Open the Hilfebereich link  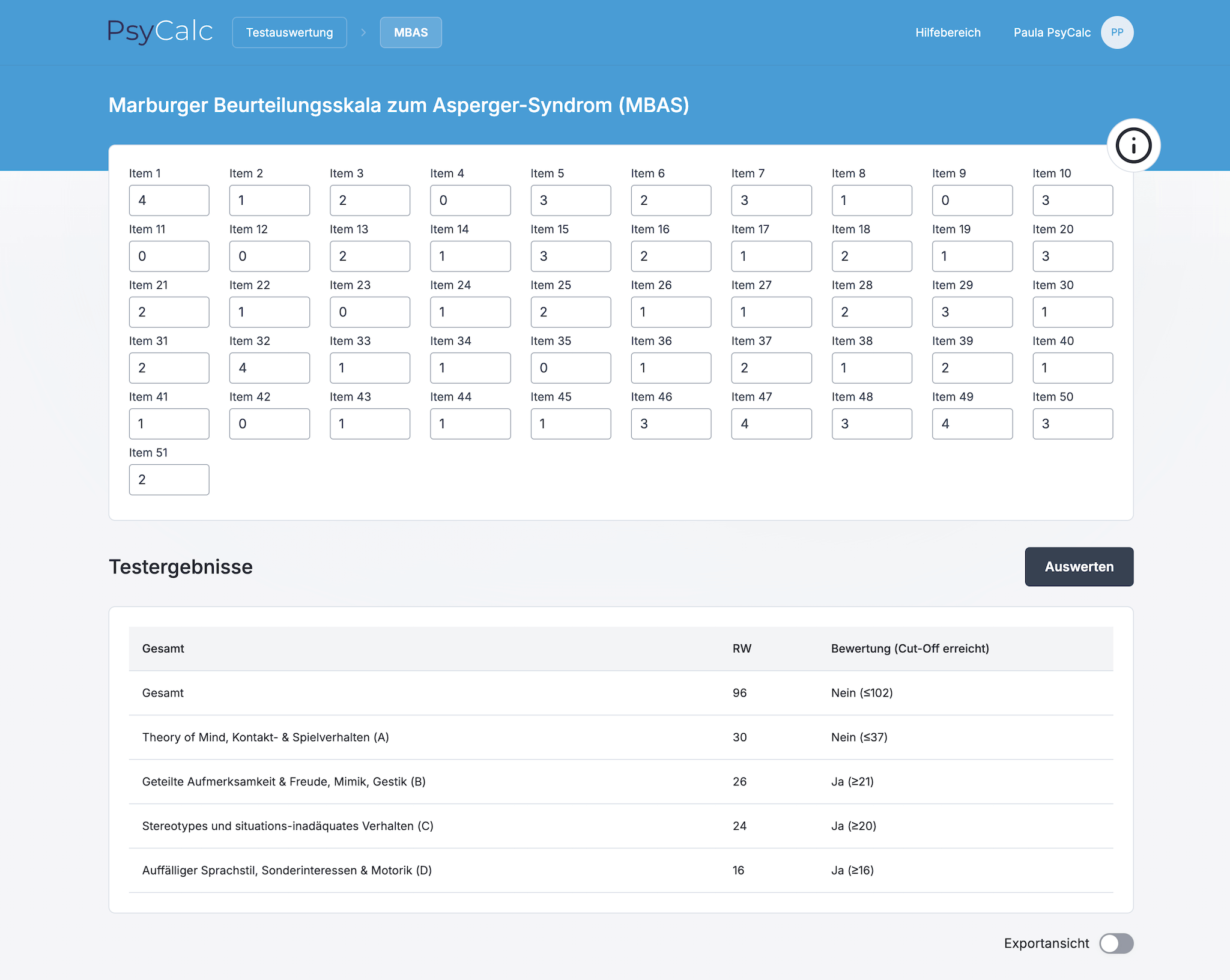[948, 32]
